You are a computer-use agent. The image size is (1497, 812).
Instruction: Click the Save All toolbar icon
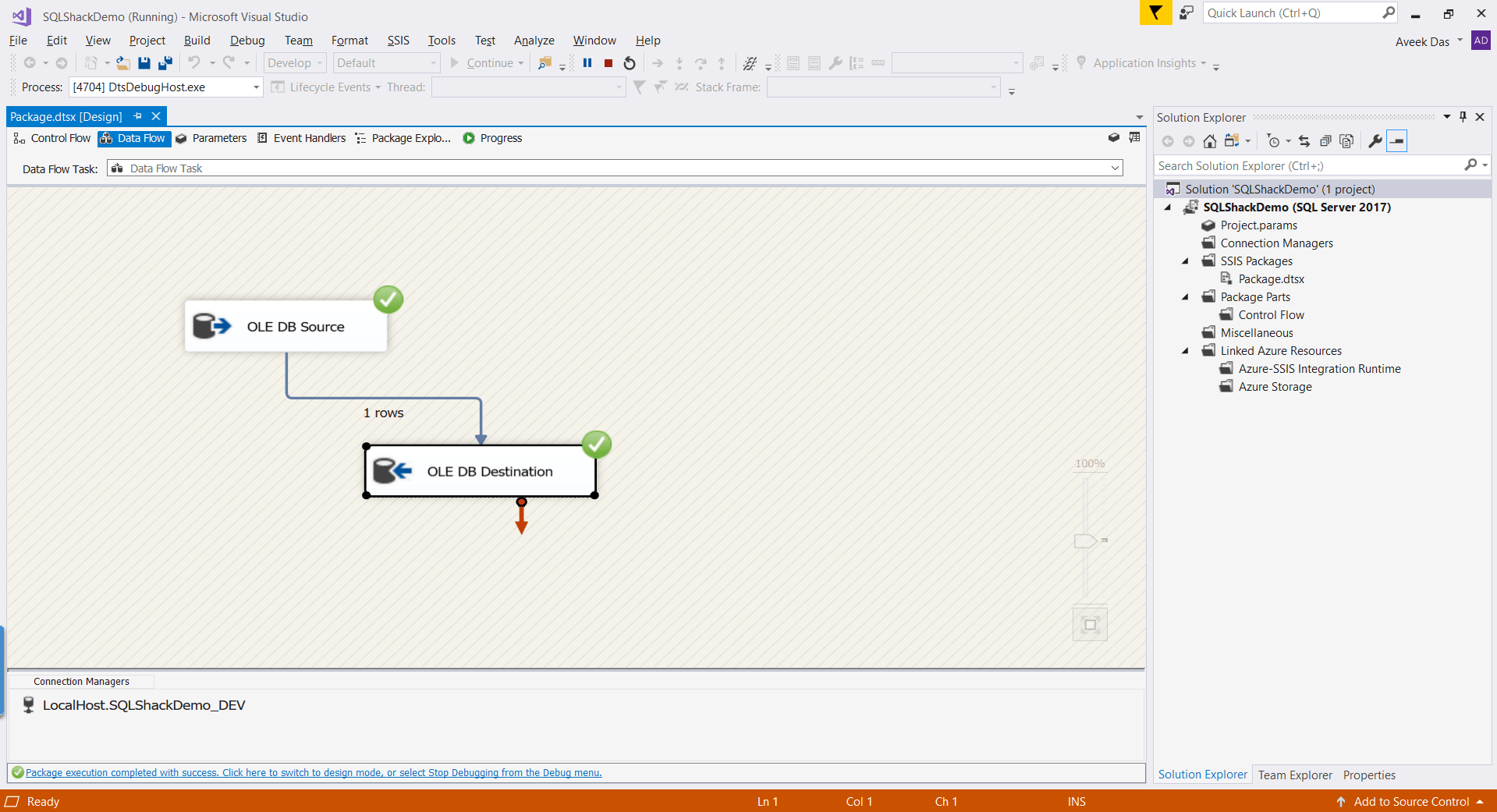[165, 63]
